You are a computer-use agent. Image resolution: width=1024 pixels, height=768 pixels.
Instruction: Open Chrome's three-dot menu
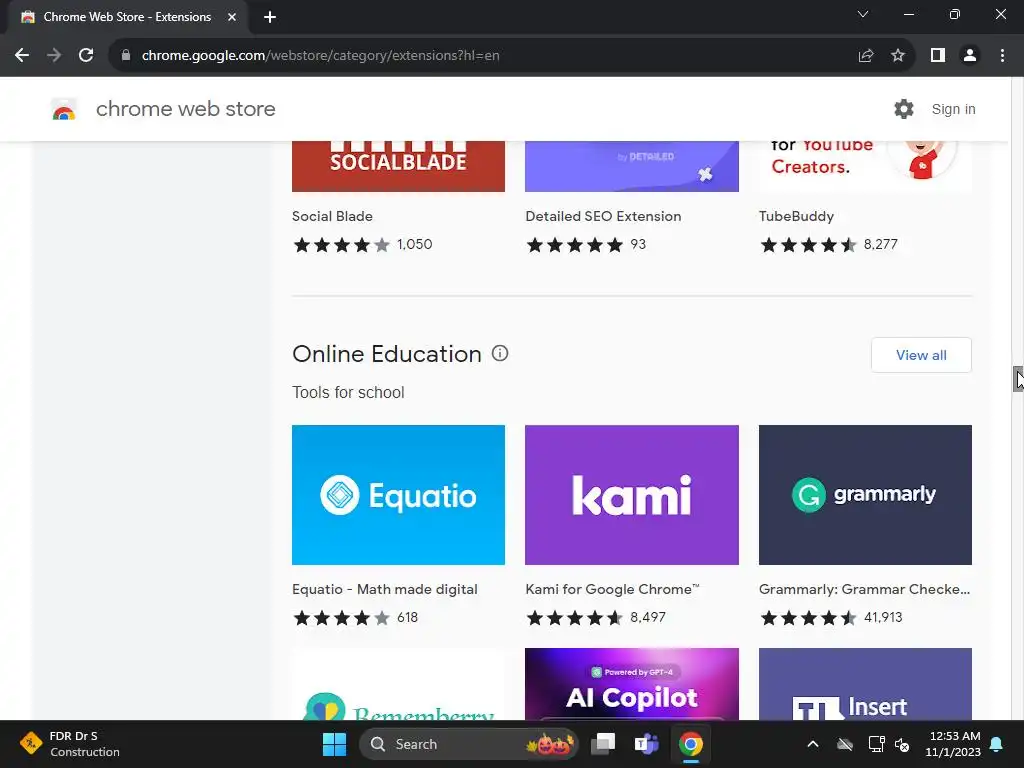click(x=1002, y=56)
